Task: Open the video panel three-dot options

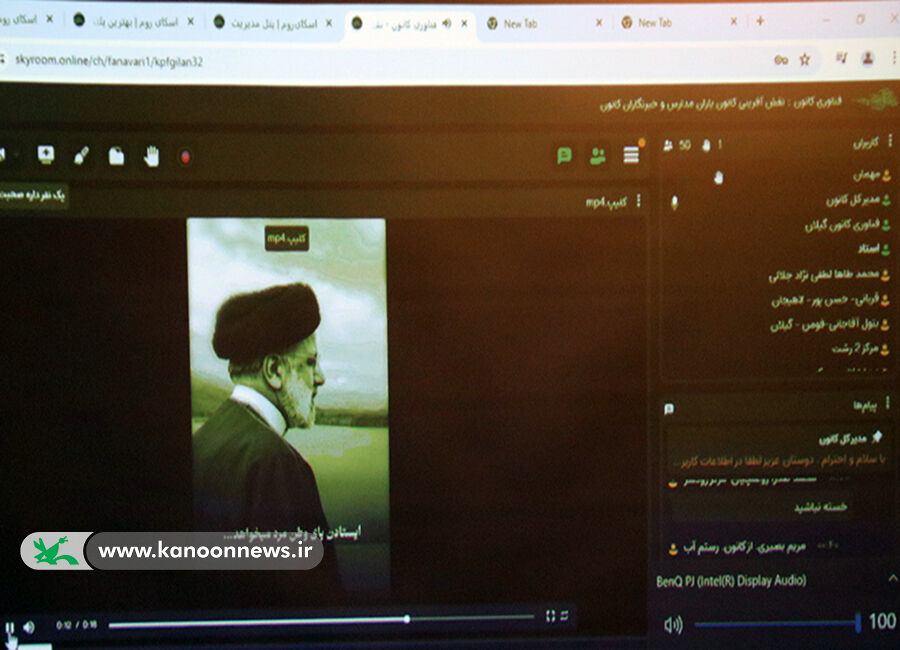Action: [639, 201]
